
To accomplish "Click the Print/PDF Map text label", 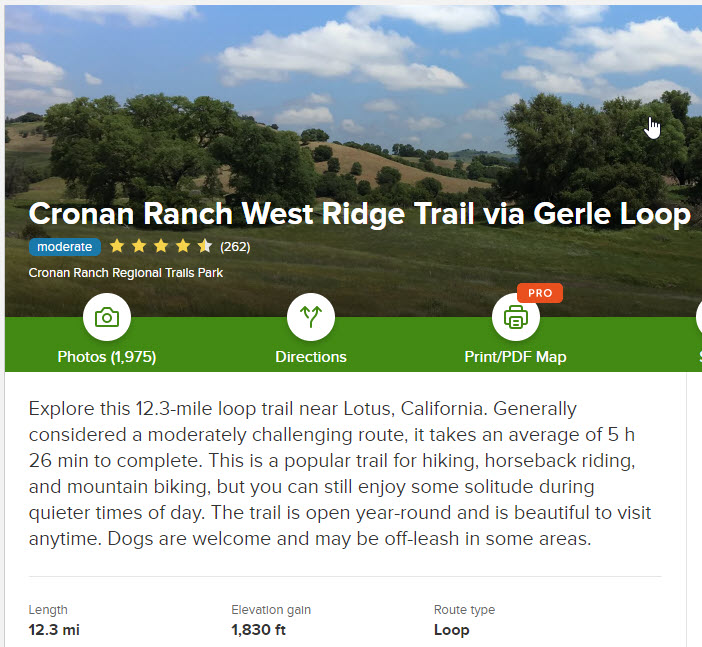I will (x=516, y=357).
